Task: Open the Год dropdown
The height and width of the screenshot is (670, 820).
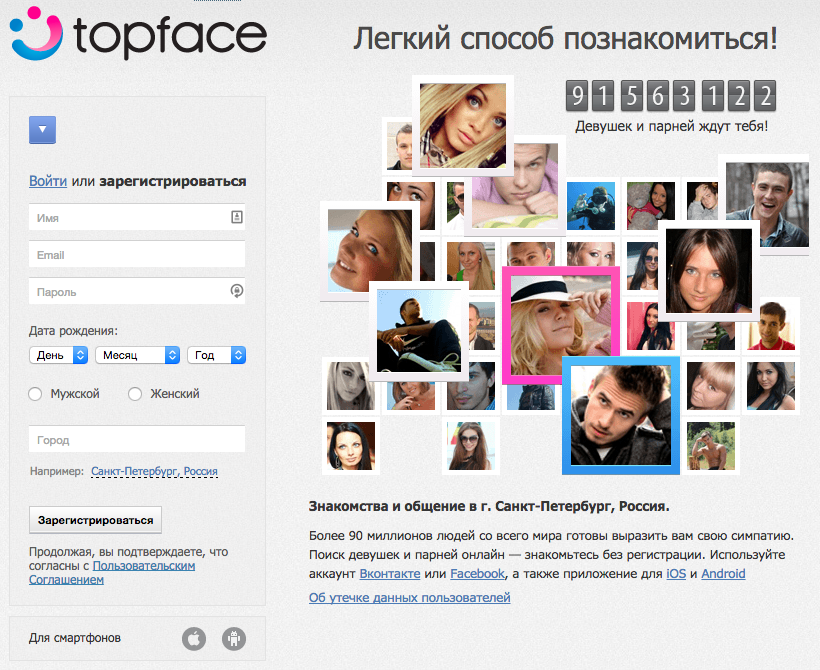Action: (217, 355)
